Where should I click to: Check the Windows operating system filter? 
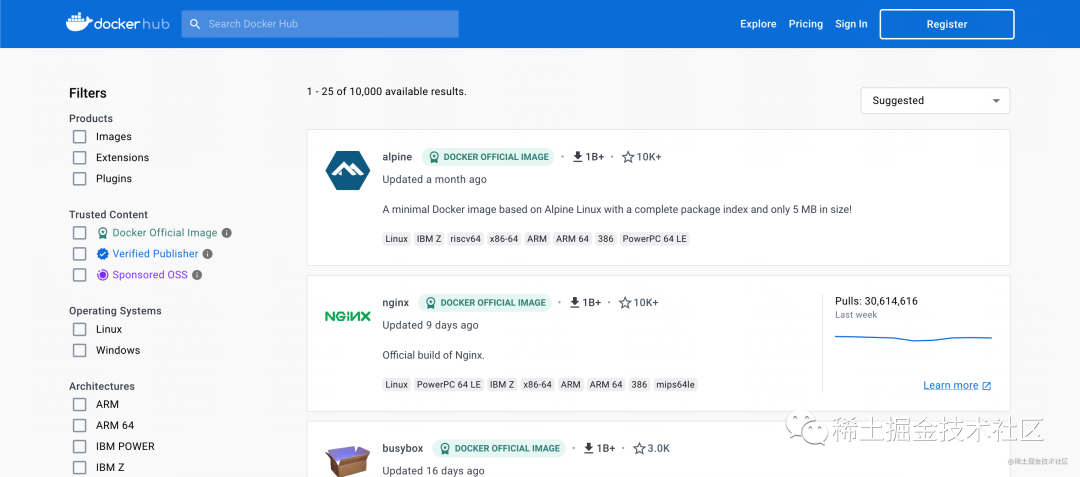tap(80, 350)
